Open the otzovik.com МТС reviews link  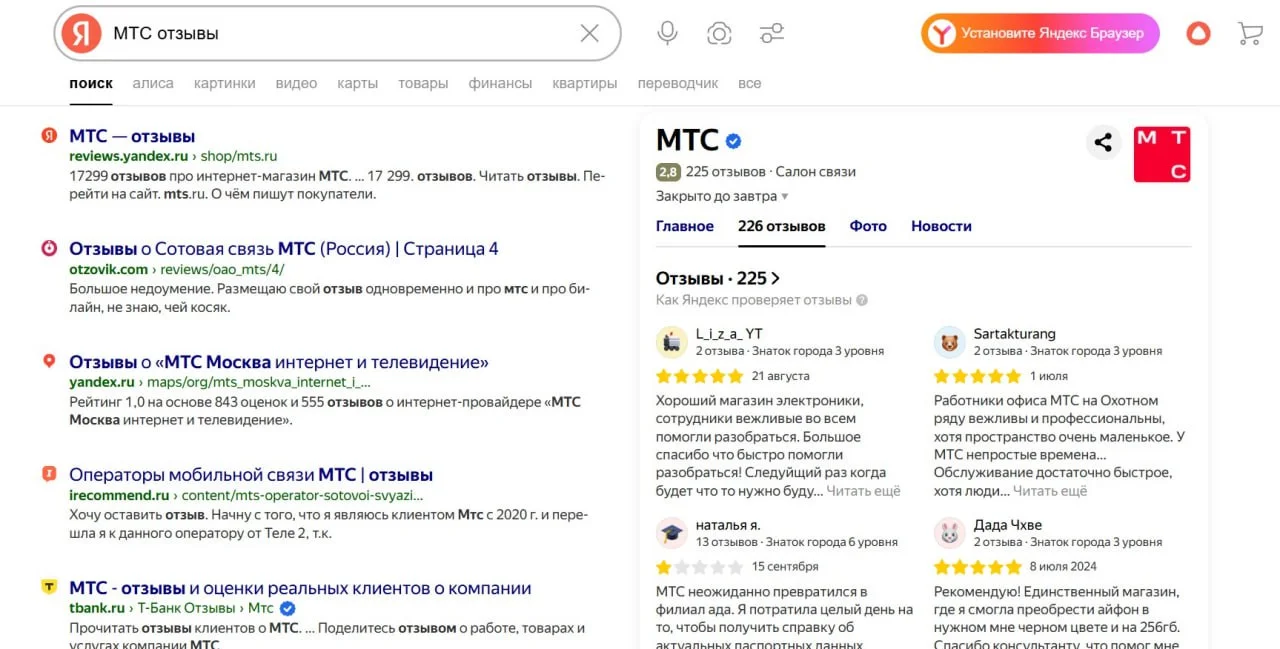283,248
